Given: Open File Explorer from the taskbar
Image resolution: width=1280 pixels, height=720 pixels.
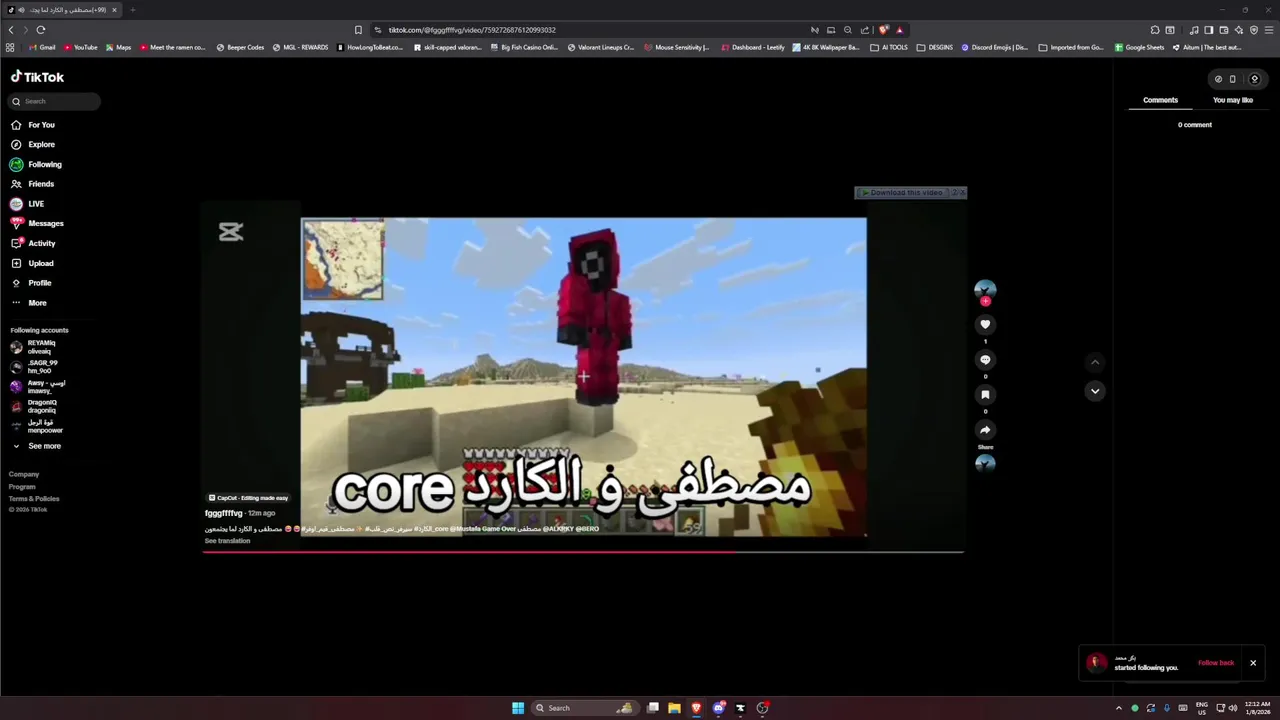Looking at the screenshot, I should [x=674, y=708].
